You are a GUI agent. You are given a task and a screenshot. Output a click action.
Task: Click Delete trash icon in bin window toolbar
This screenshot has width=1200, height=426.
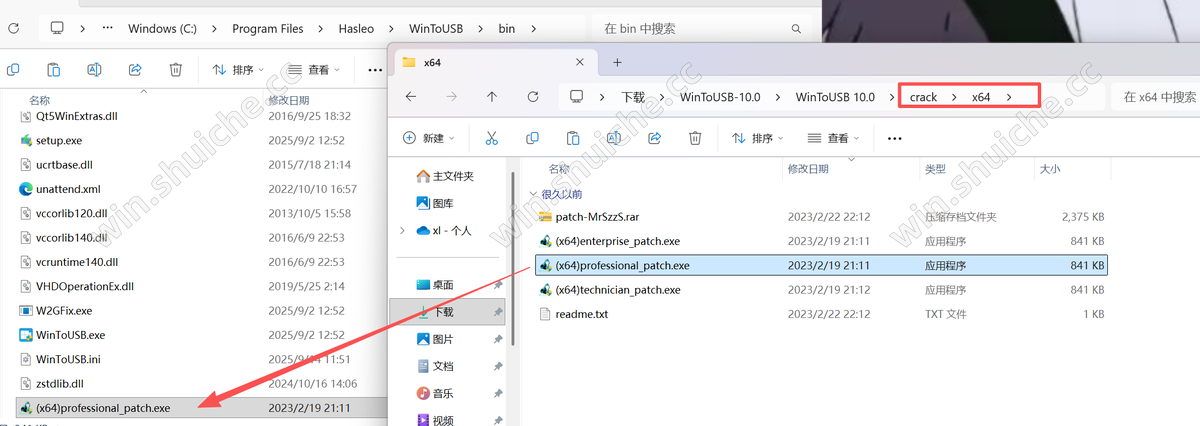[175, 70]
